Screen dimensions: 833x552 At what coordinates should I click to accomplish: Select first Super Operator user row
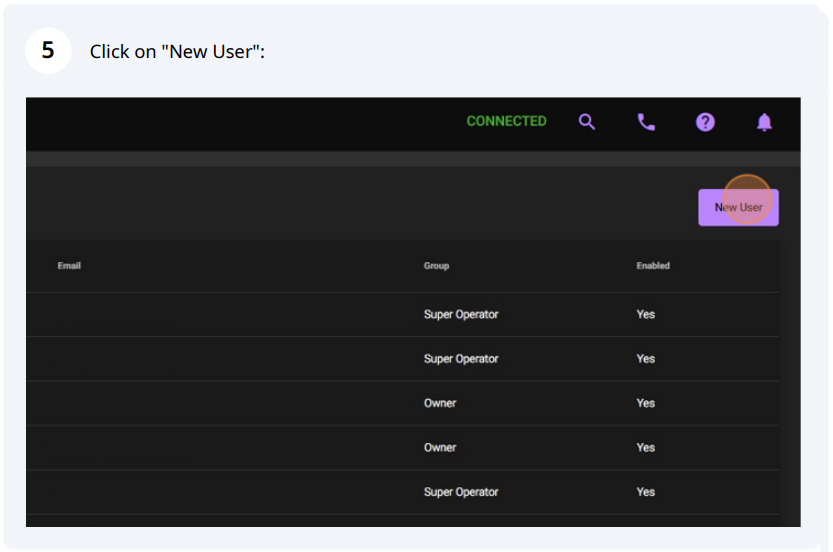402,315
